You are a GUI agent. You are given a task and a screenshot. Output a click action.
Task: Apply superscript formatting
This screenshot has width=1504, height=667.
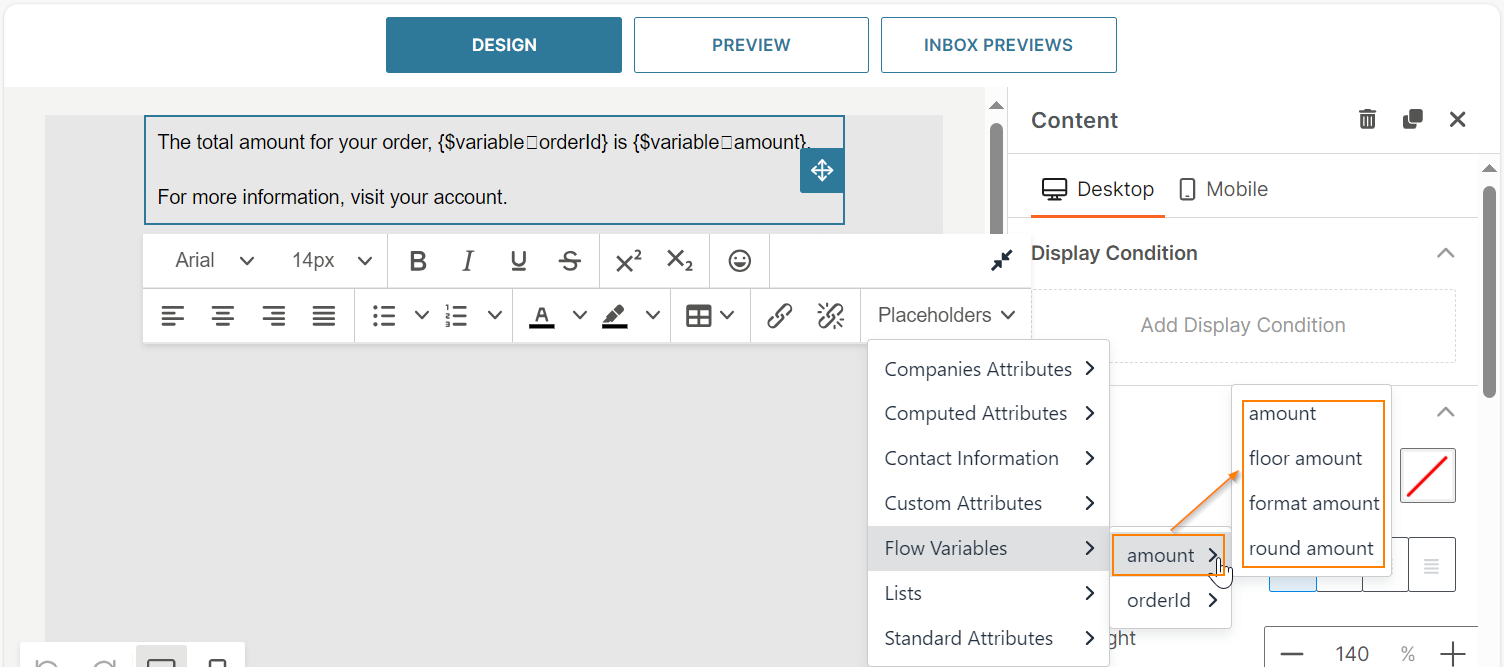point(628,261)
